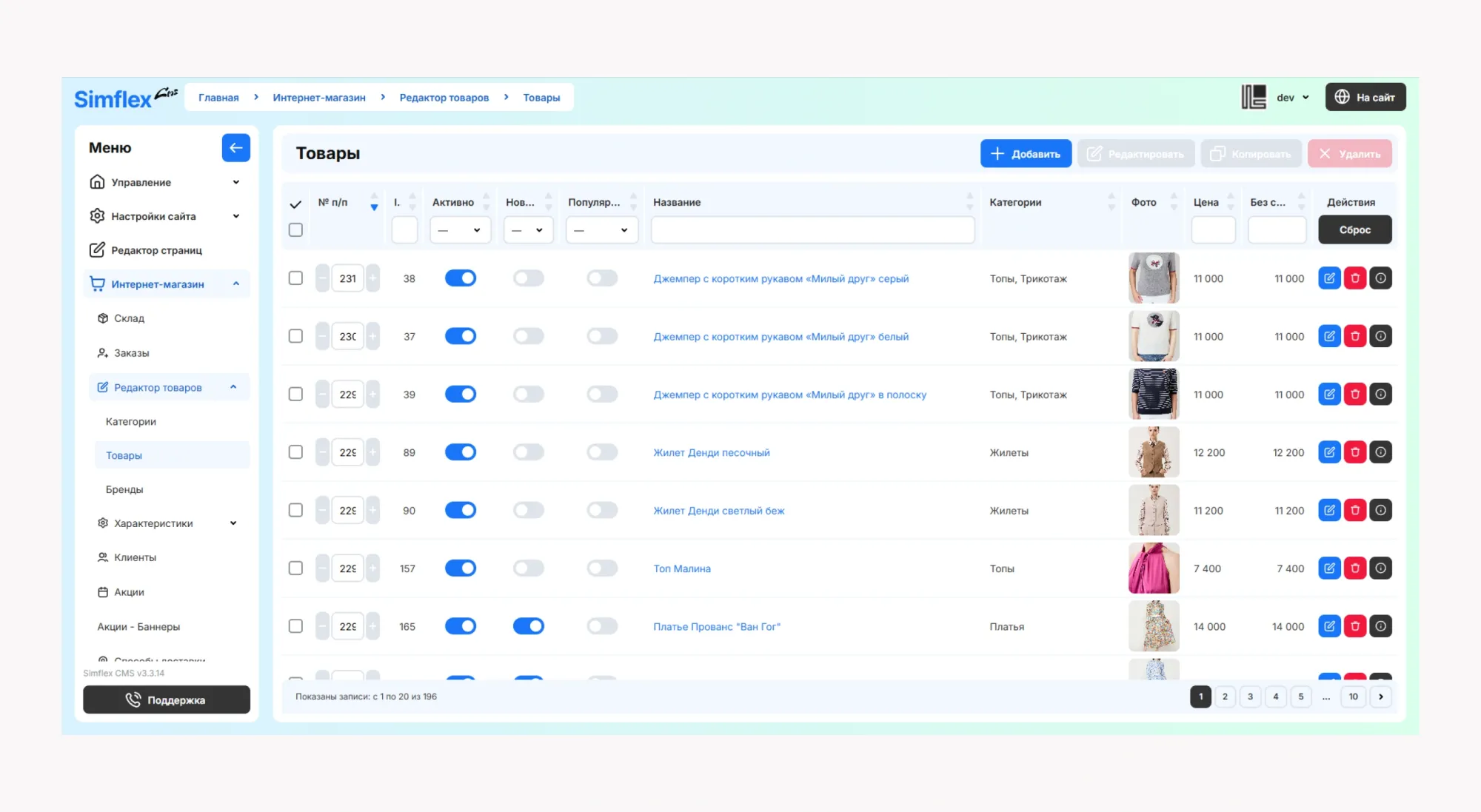Disable Новинка toggle for Платье Прованс "Ван Гог"
Image resolution: width=1481 pixels, height=812 pixels.
point(528,626)
